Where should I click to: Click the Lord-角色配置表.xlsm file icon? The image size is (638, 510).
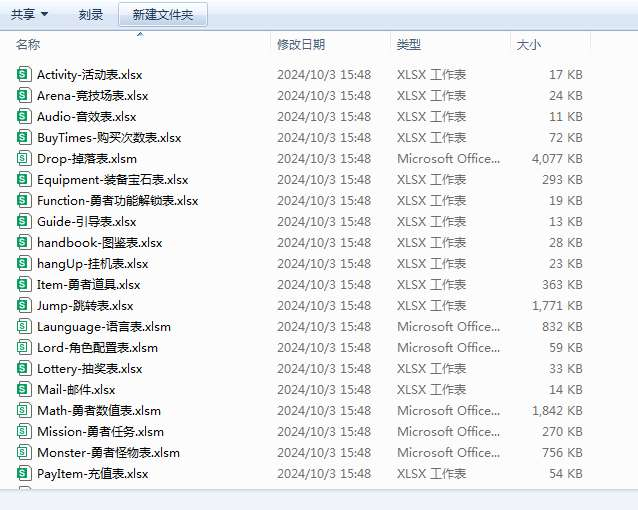(24, 348)
